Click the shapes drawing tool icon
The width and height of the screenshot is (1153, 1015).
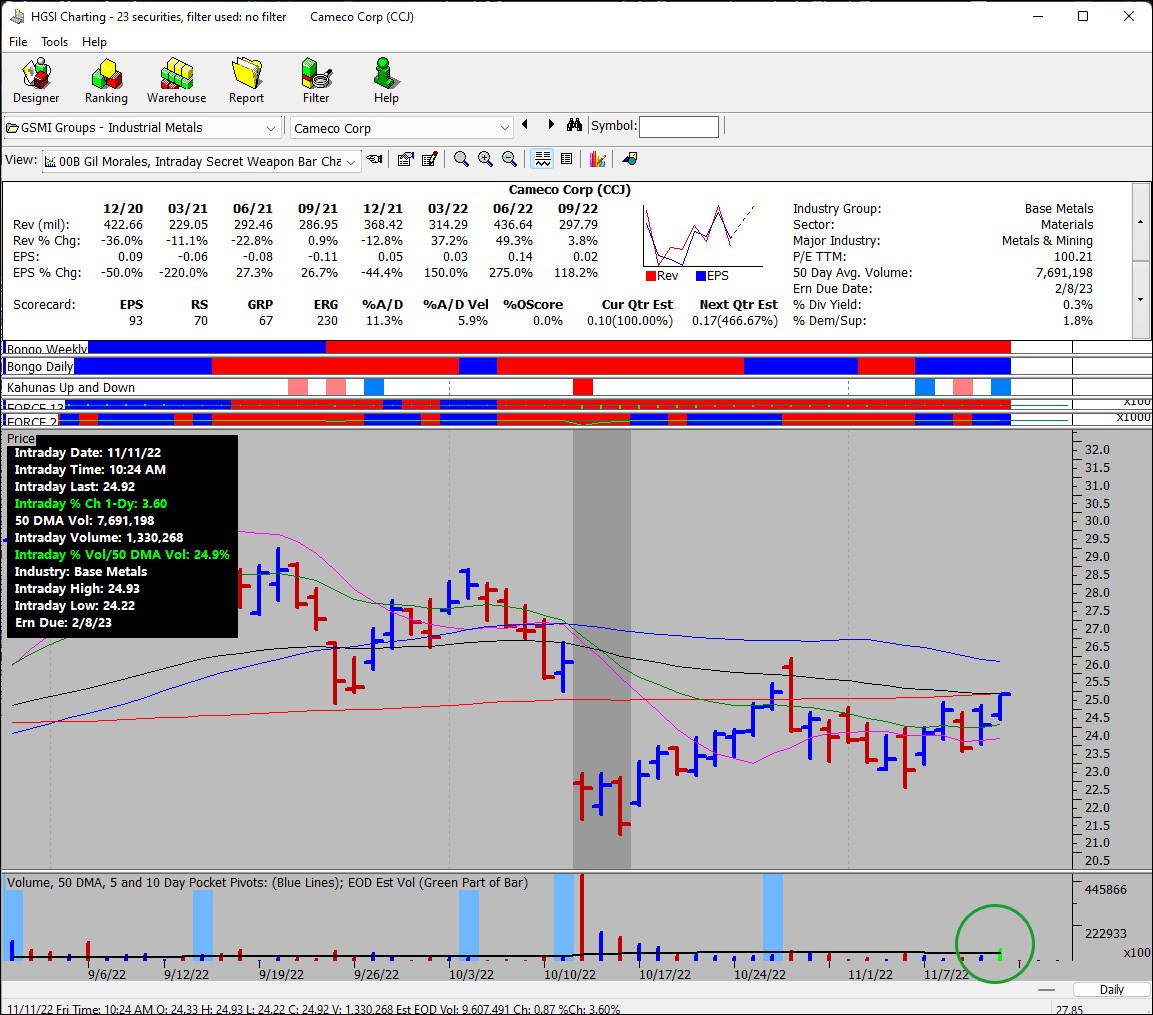point(629,159)
